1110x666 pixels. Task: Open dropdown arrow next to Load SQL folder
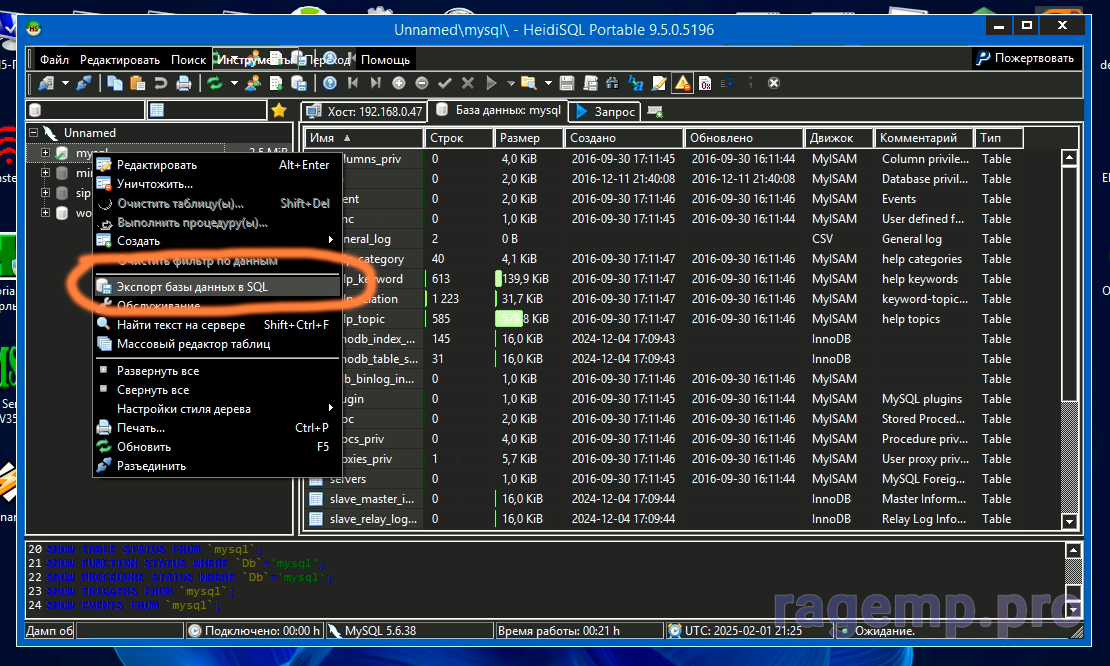click(x=548, y=84)
